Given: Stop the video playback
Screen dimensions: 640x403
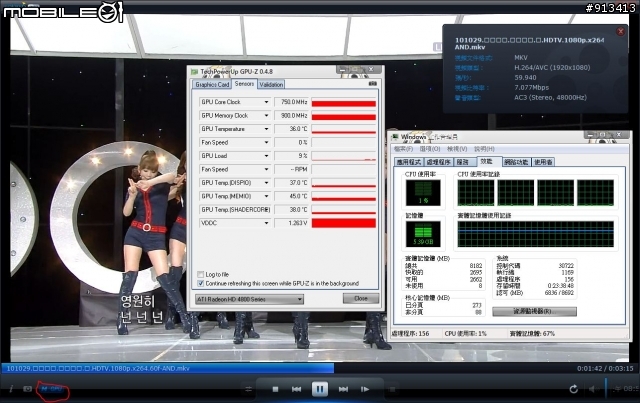Looking at the screenshot, I should pos(275,390).
